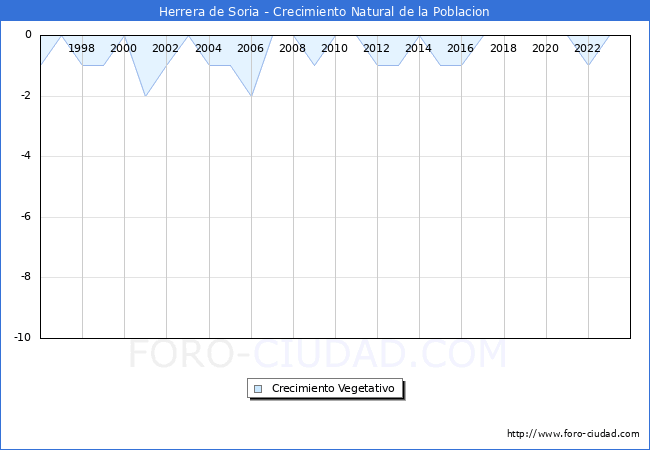
Task: Select the 2008 x-axis year label
Action: [x=292, y=48]
